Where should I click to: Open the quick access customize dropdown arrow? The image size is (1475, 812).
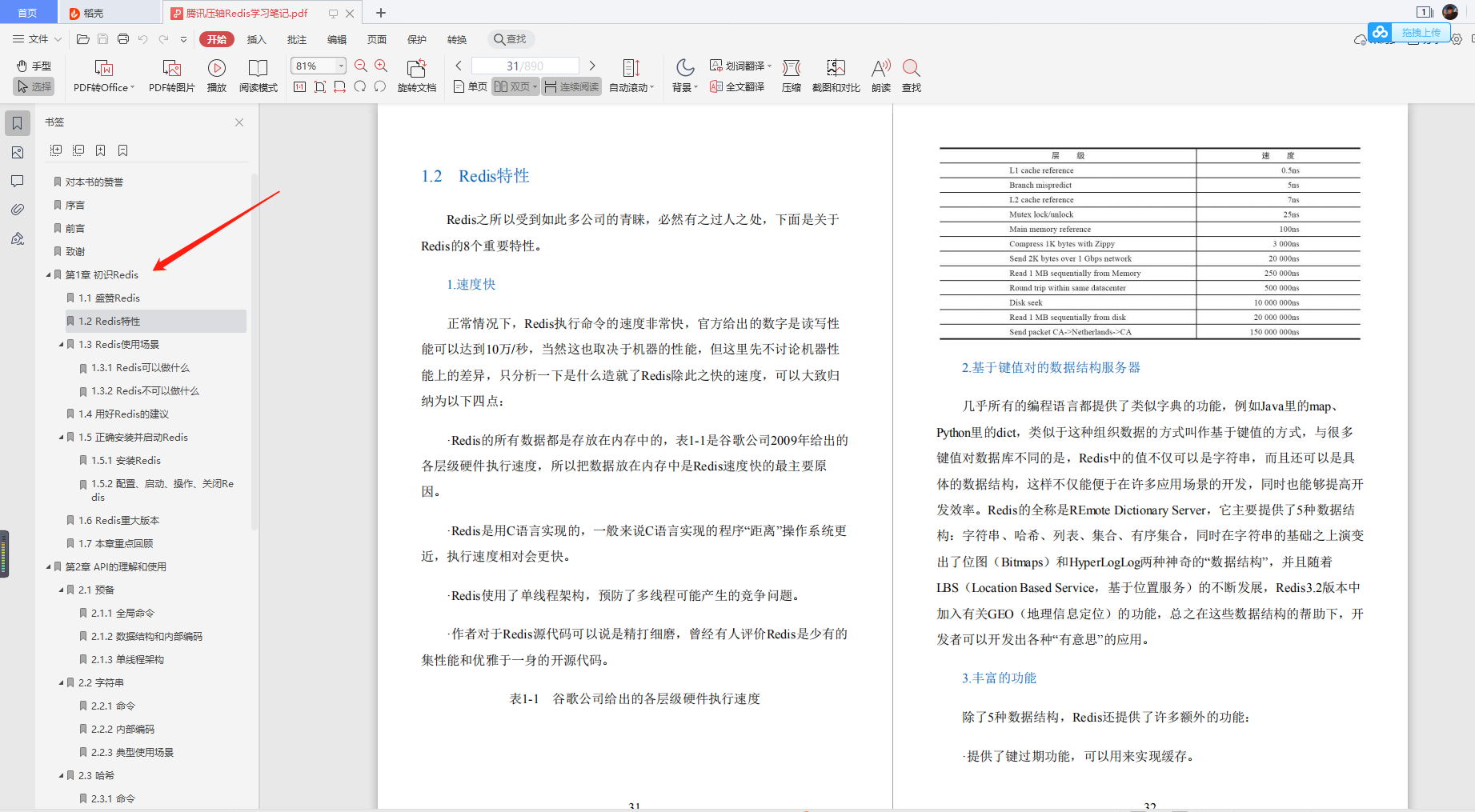tap(183, 39)
